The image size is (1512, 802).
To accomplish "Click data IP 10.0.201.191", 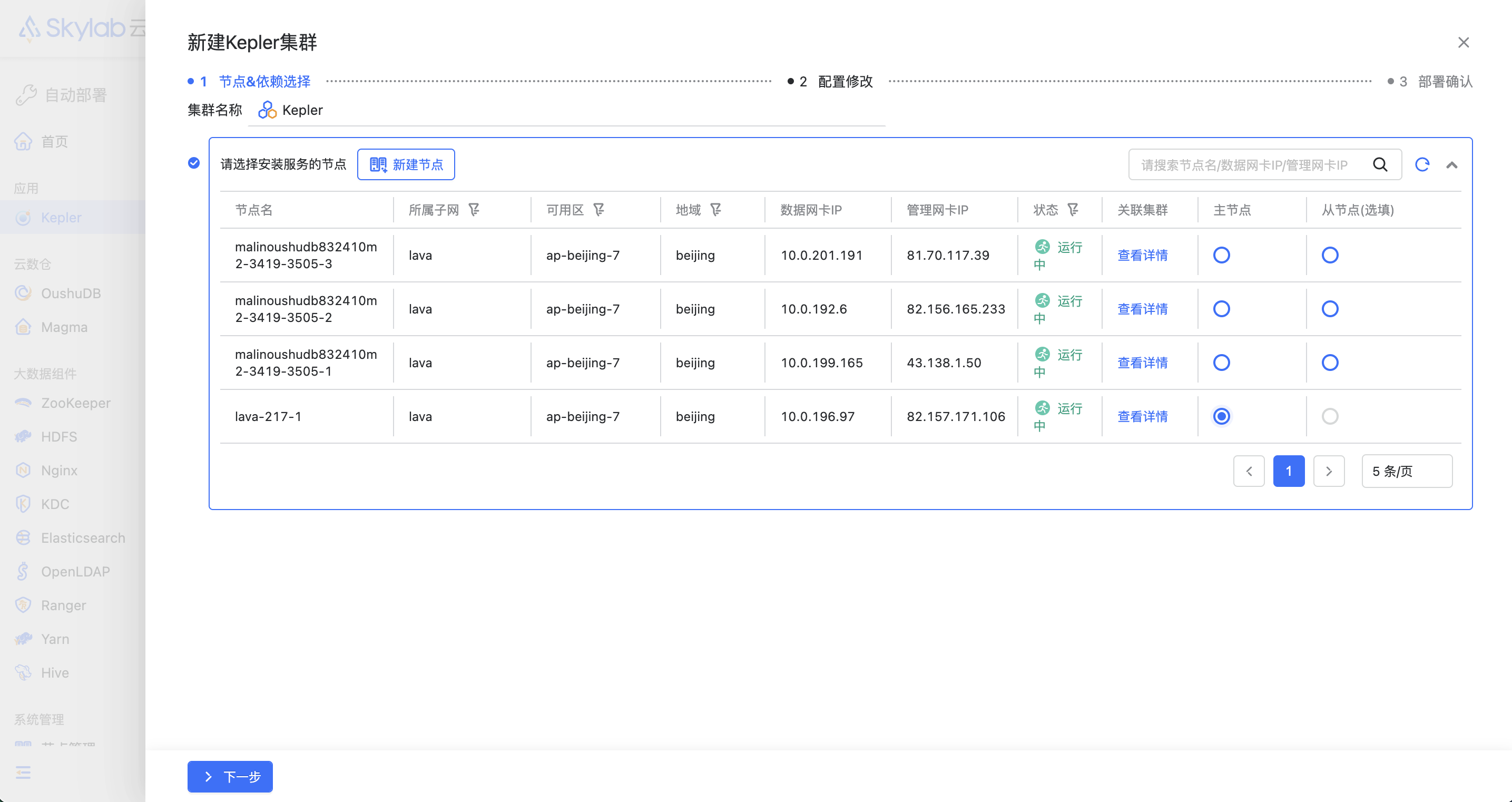I will (x=821, y=255).
